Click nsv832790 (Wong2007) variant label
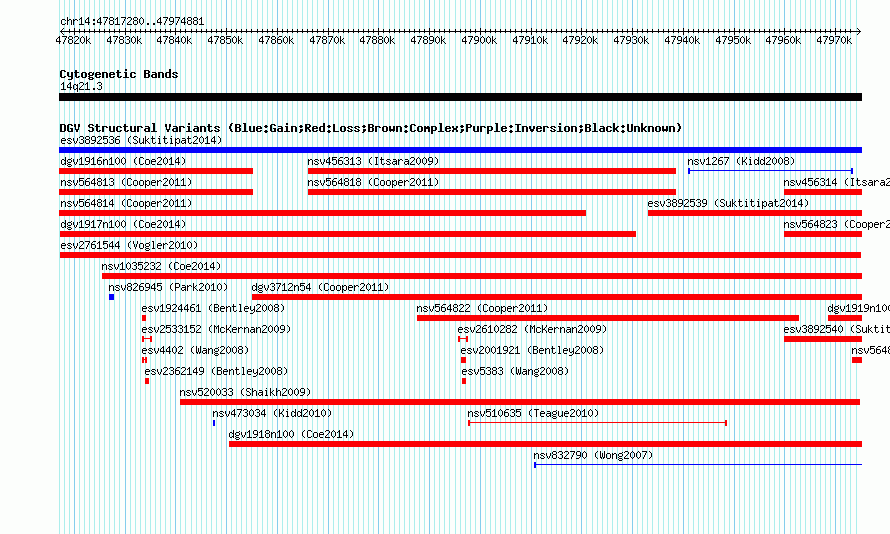 [593, 455]
